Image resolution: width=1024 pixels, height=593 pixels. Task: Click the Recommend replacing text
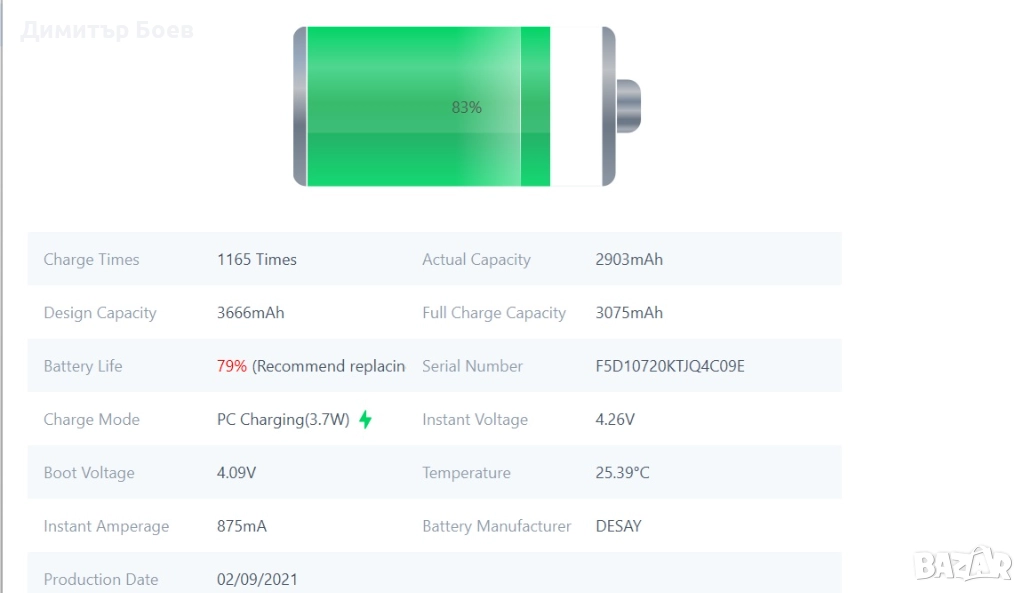tap(329, 366)
